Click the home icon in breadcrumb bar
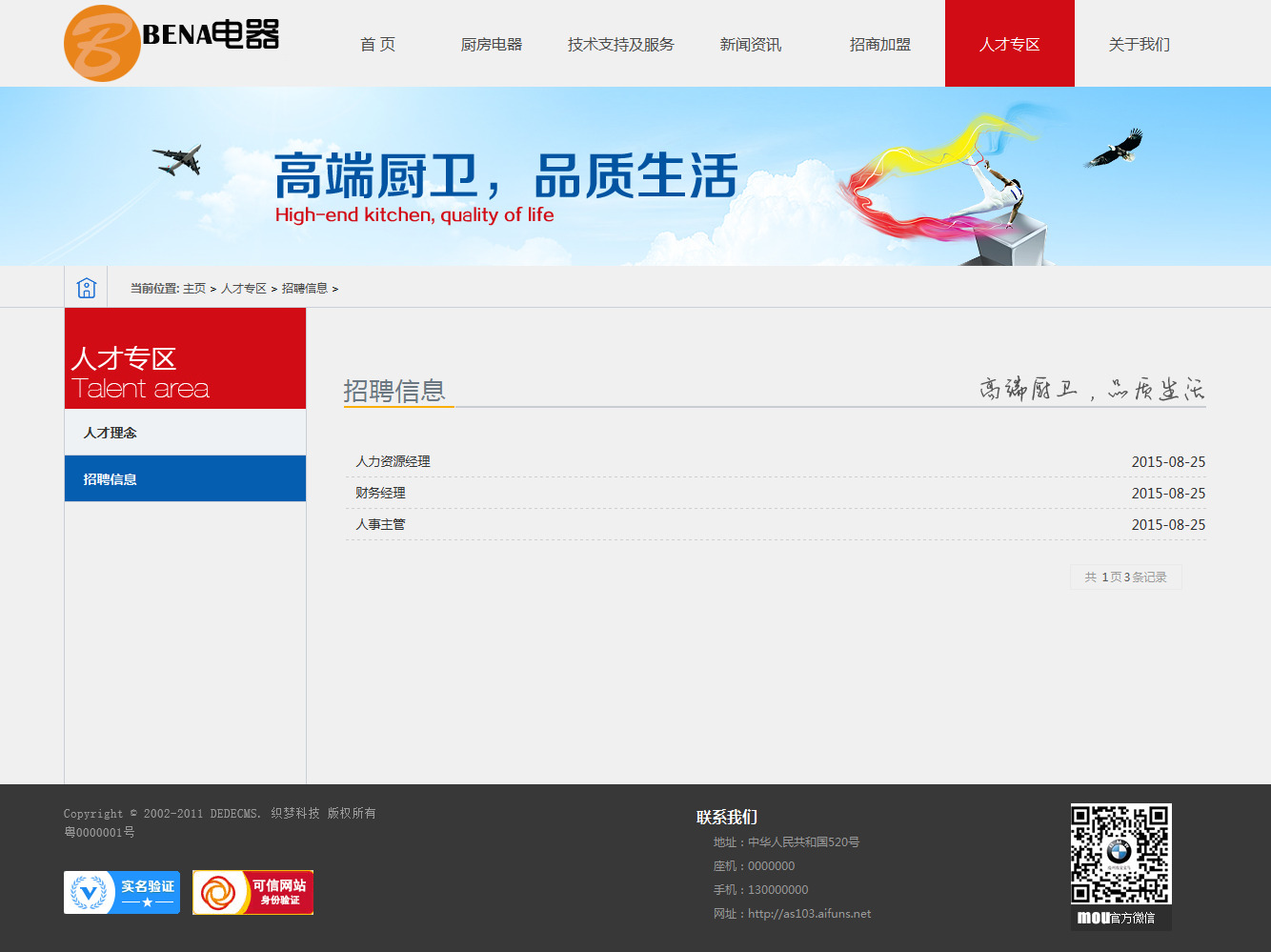 pyautogui.click(x=87, y=288)
